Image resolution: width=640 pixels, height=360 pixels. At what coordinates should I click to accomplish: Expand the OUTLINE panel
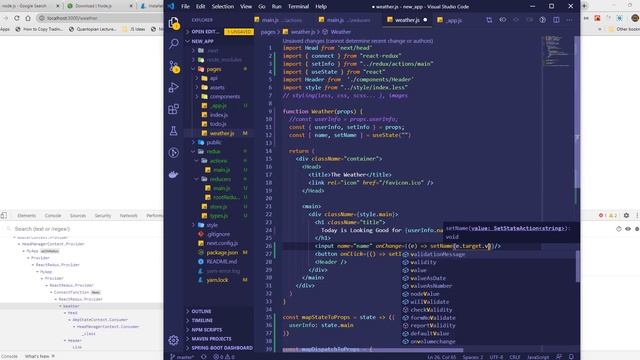201,311
